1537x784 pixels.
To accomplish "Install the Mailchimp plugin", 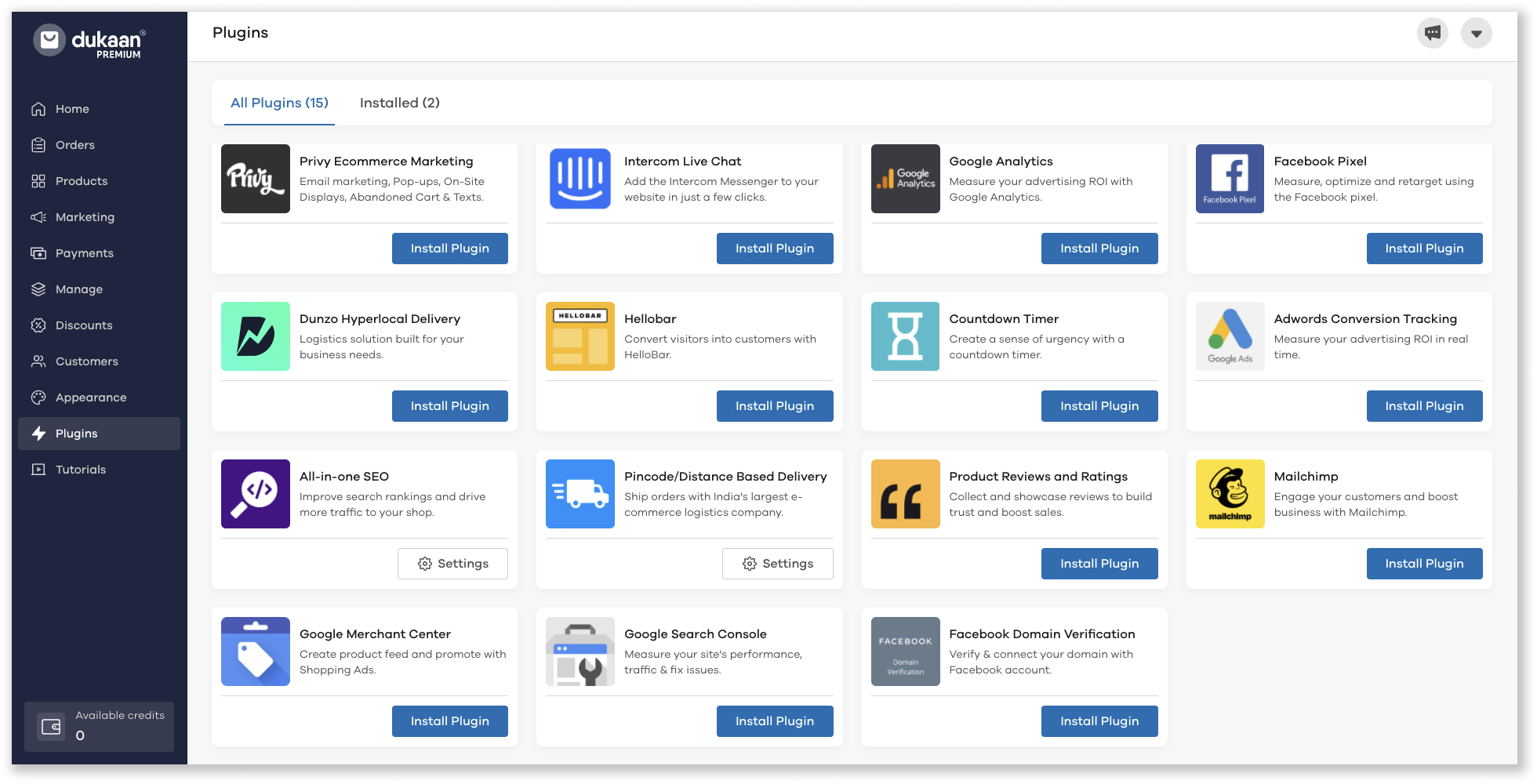I will (x=1424, y=564).
